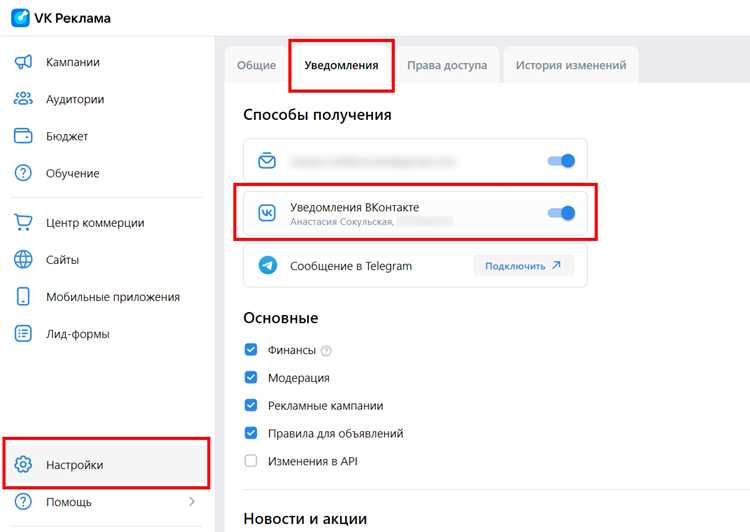Open the Аудитории people icon

point(23,99)
